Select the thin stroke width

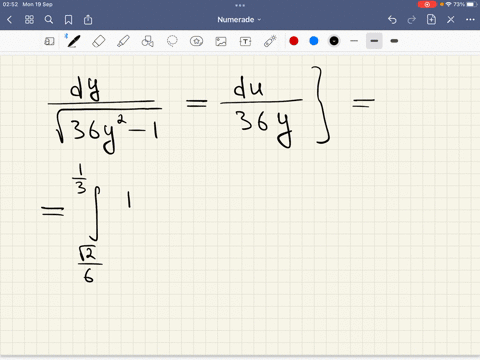354,41
